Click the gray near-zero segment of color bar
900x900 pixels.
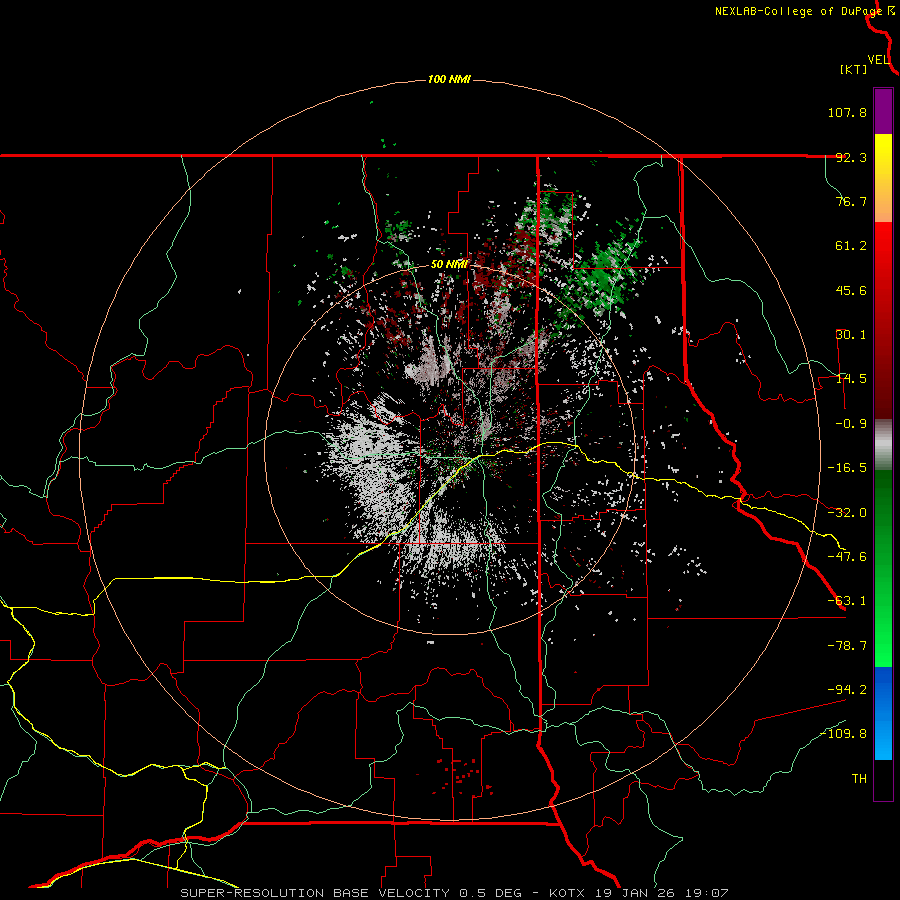point(883,445)
